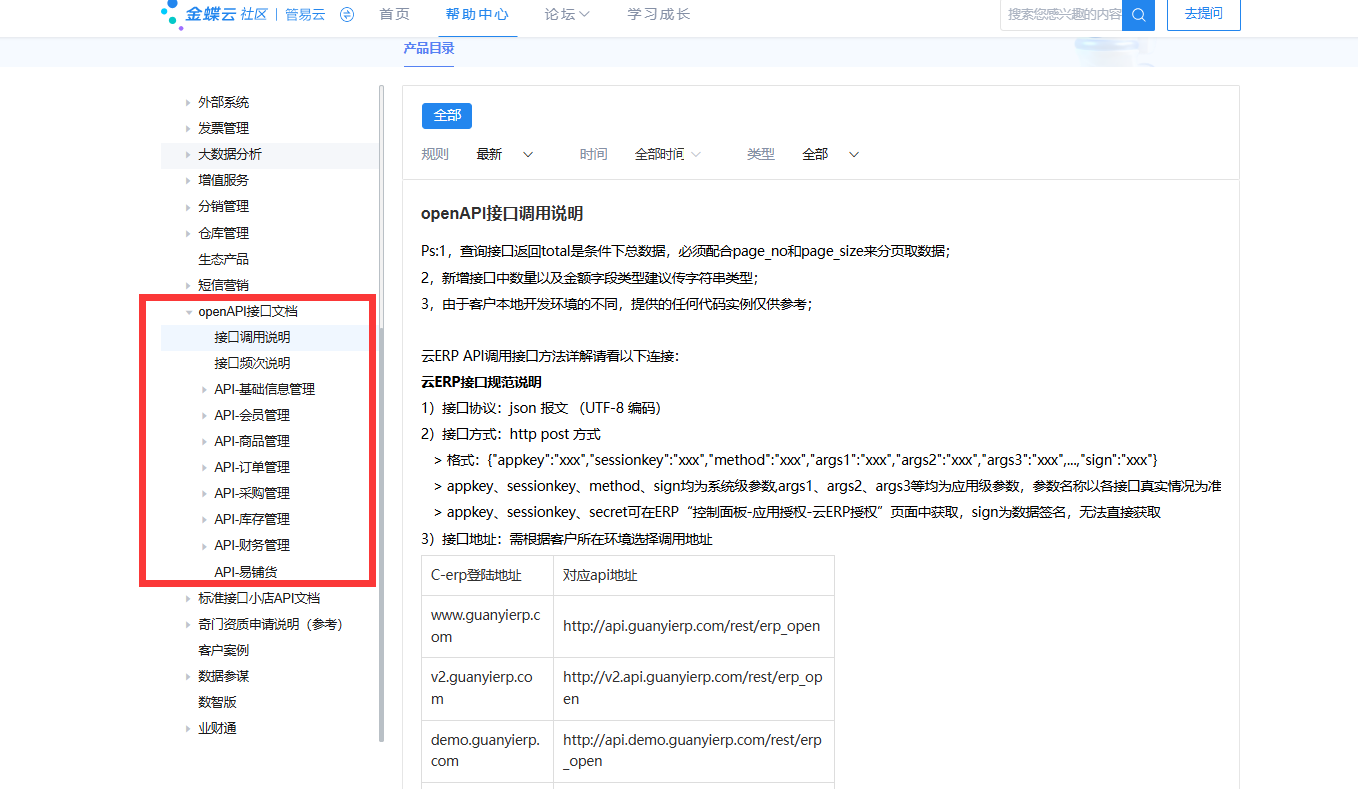Expand the API-采购管理 node

click(x=203, y=493)
